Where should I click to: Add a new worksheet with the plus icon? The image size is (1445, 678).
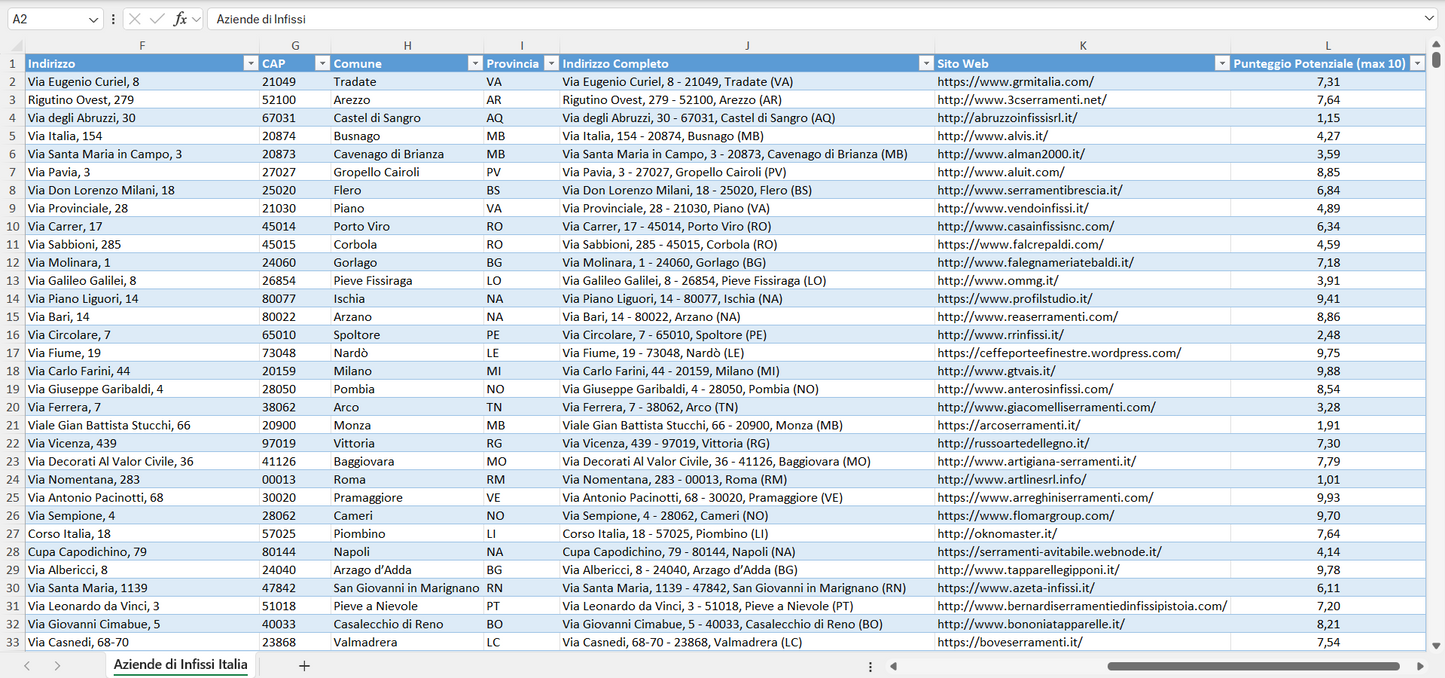coord(304,665)
